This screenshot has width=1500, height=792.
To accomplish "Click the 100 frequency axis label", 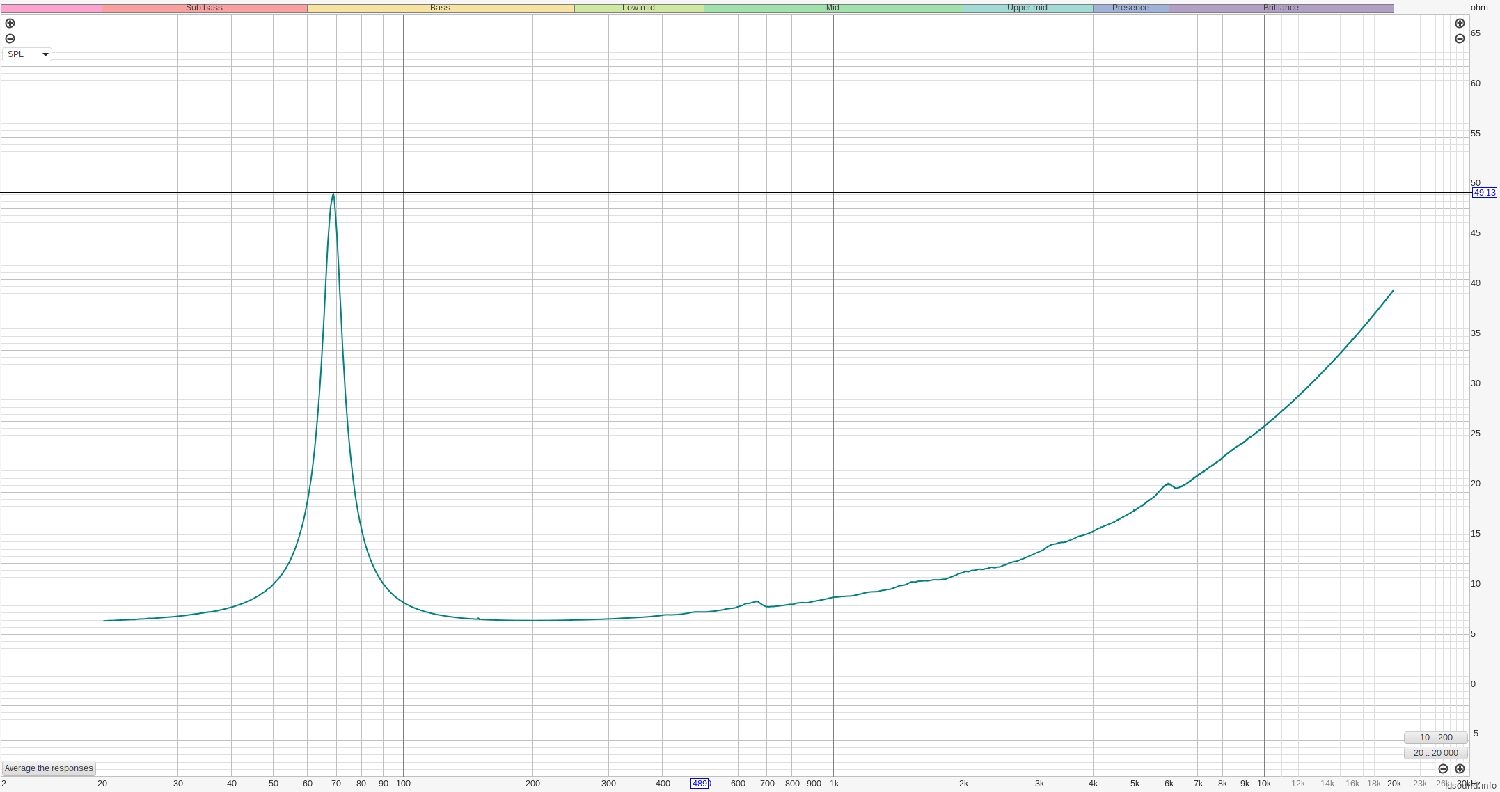I will point(402,783).
